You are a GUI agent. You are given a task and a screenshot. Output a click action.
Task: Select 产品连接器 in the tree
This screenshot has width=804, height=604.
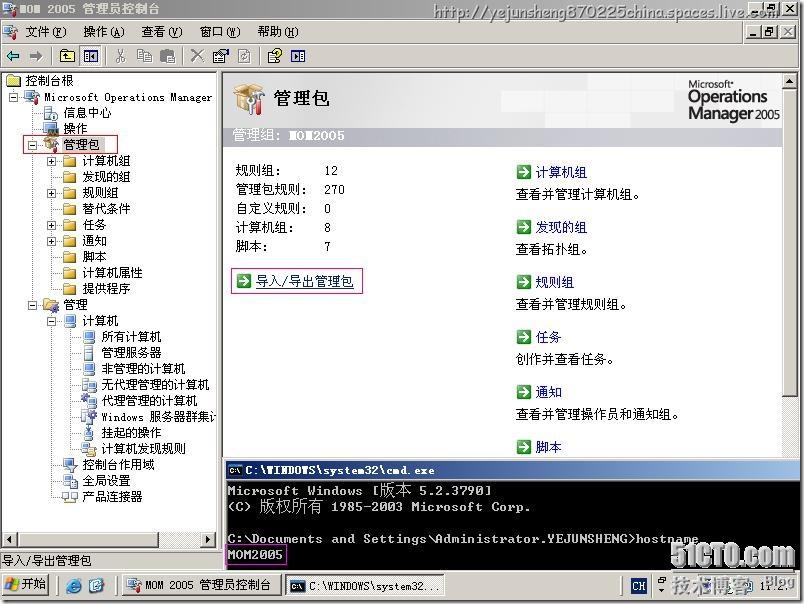click(112, 496)
